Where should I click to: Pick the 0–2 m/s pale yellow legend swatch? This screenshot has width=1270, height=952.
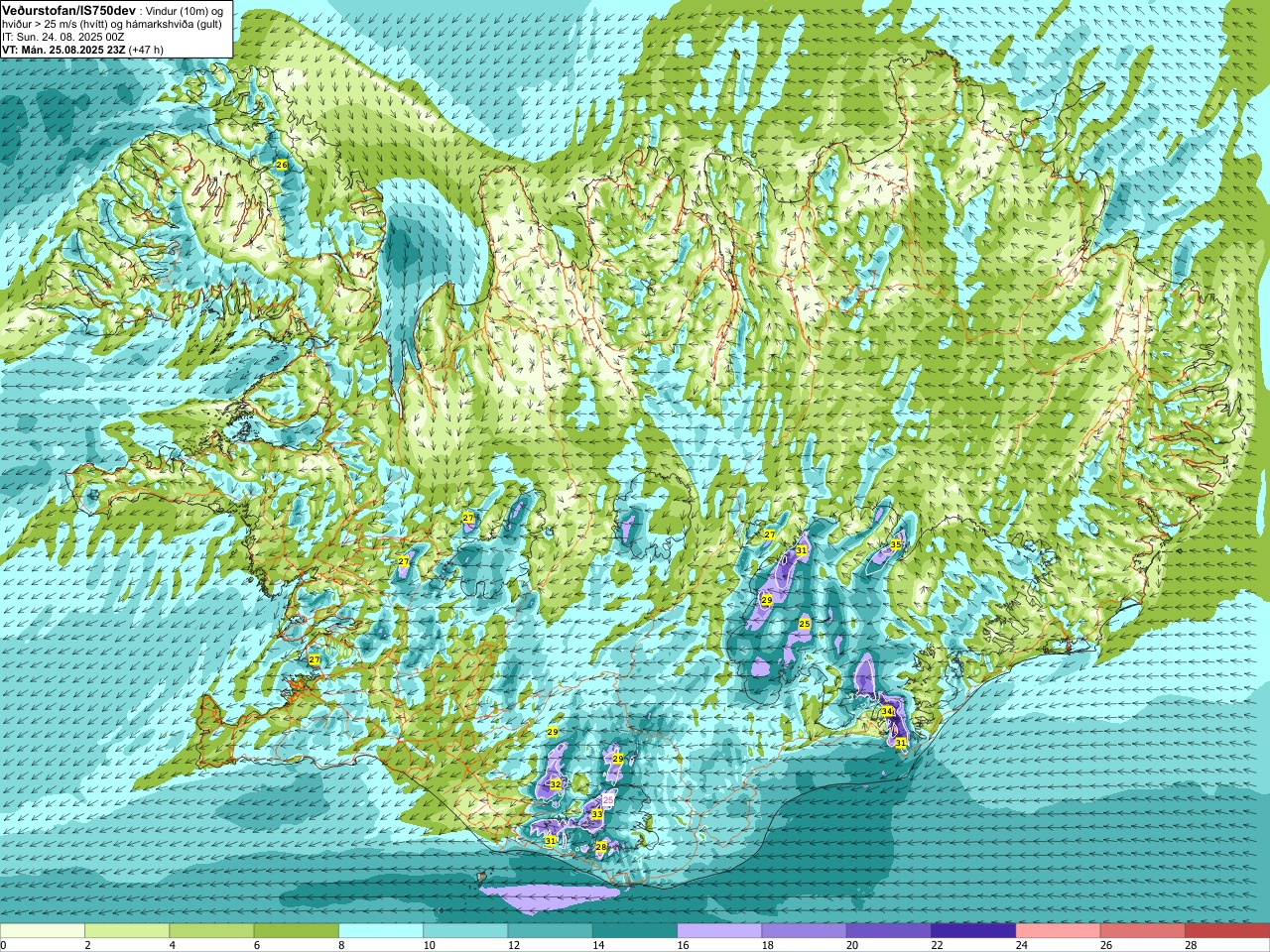(43, 930)
